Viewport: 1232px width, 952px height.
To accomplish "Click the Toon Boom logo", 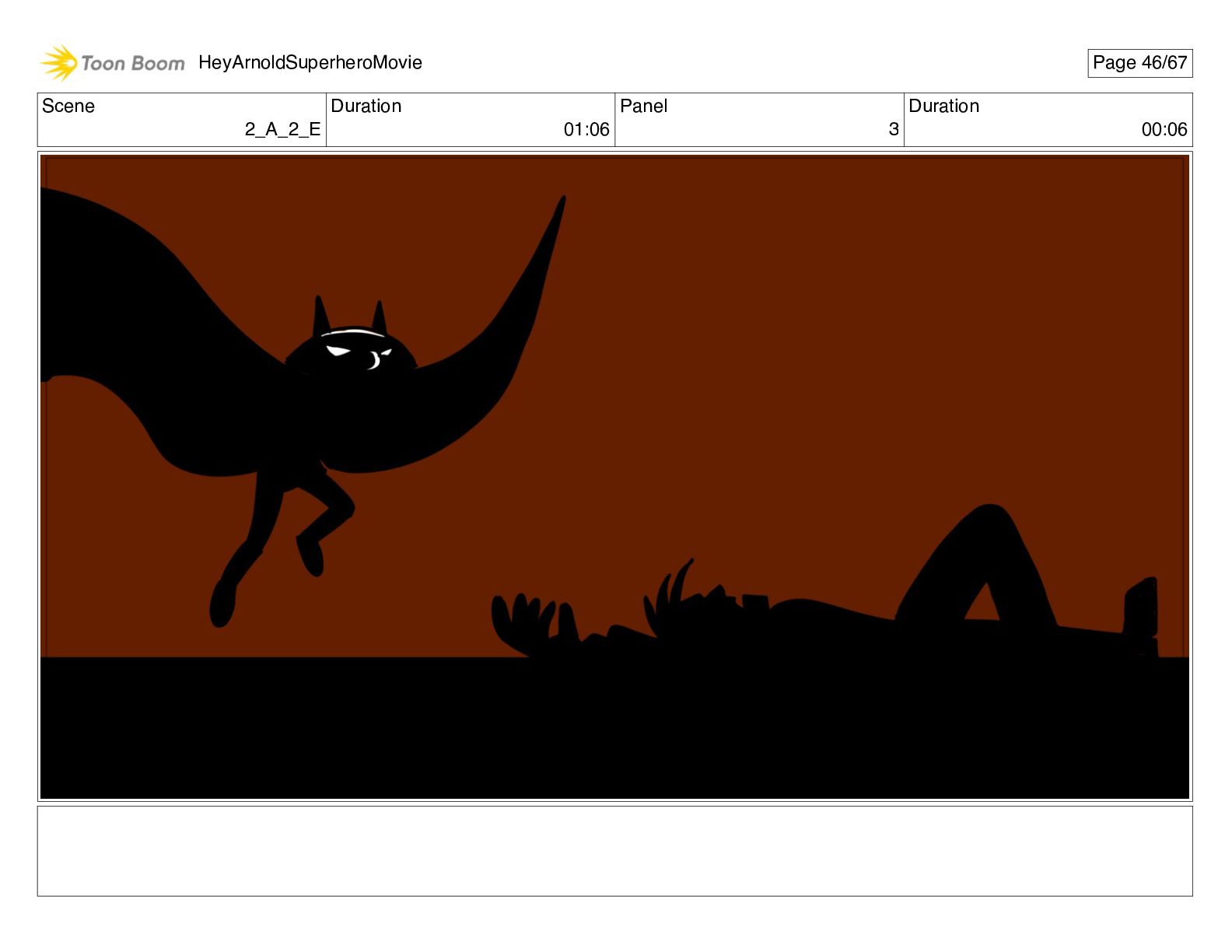I will click(x=113, y=63).
